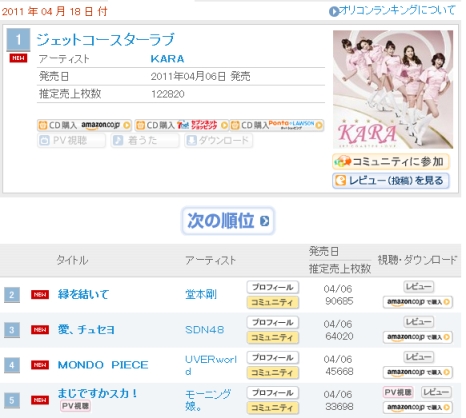466x418 pixels.
Task: Click sales figure 33698
Action: 339,407
